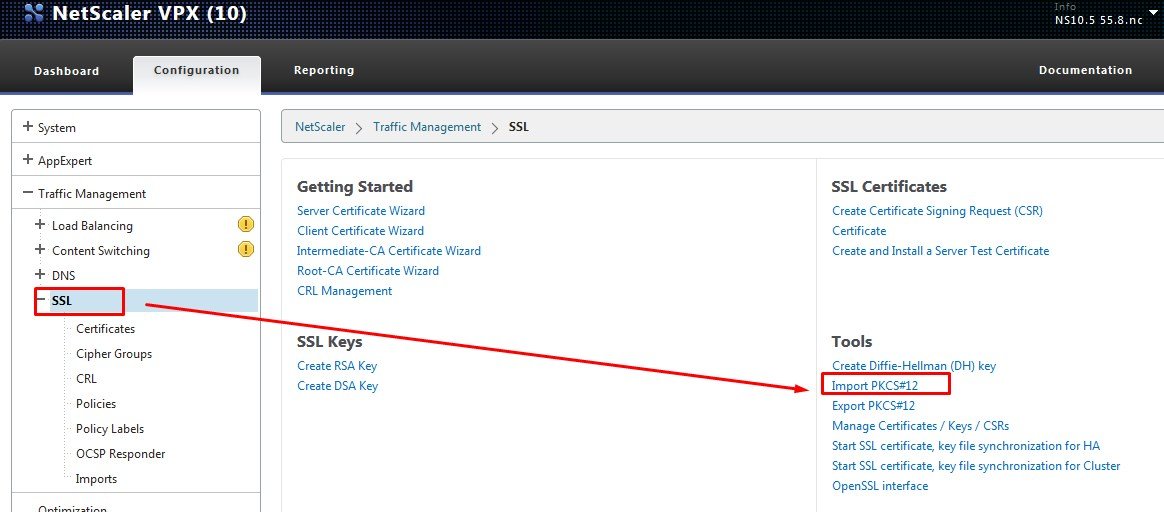Screen dimensions: 1164x512
Task: Select Cipher Groups in sidebar
Action: click(114, 354)
